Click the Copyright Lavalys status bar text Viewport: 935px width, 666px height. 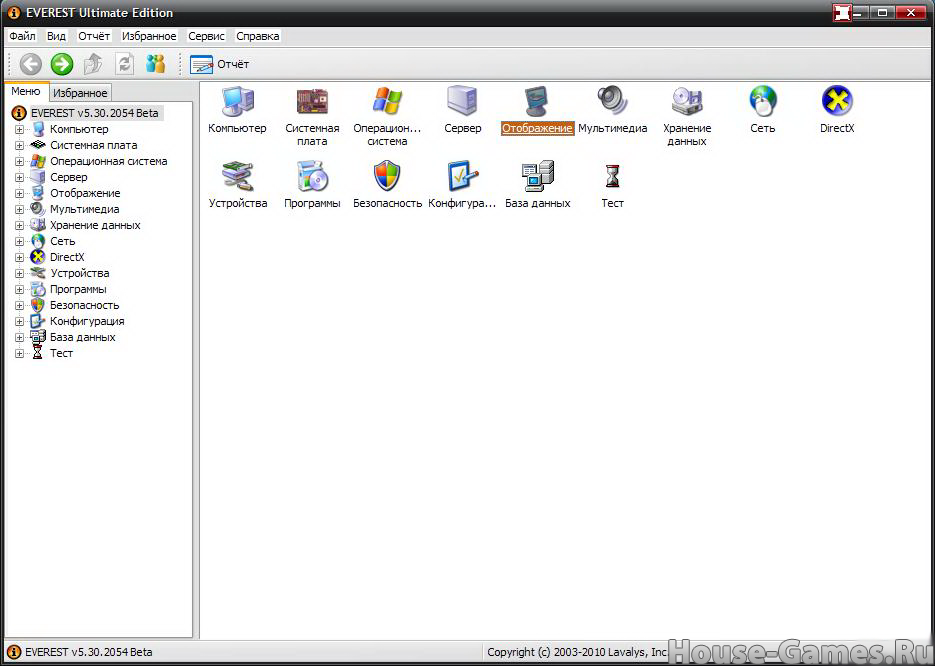(577, 652)
